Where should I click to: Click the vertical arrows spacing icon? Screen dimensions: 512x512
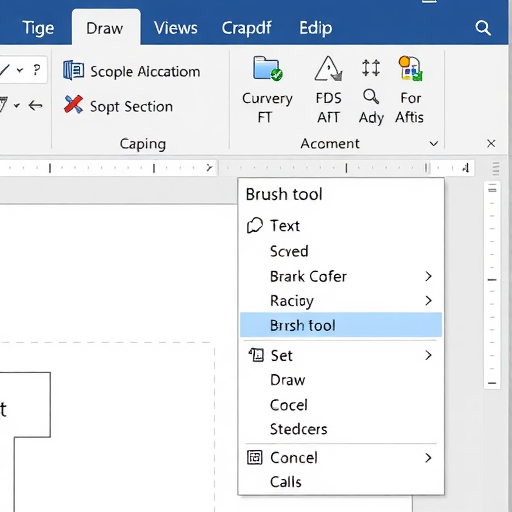point(371,68)
